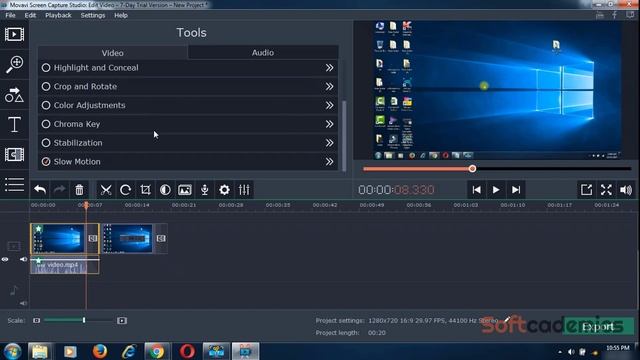This screenshot has height=360, width=640.
Task: Select the Slow Motion radio button
Action: [x=46, y=162]
